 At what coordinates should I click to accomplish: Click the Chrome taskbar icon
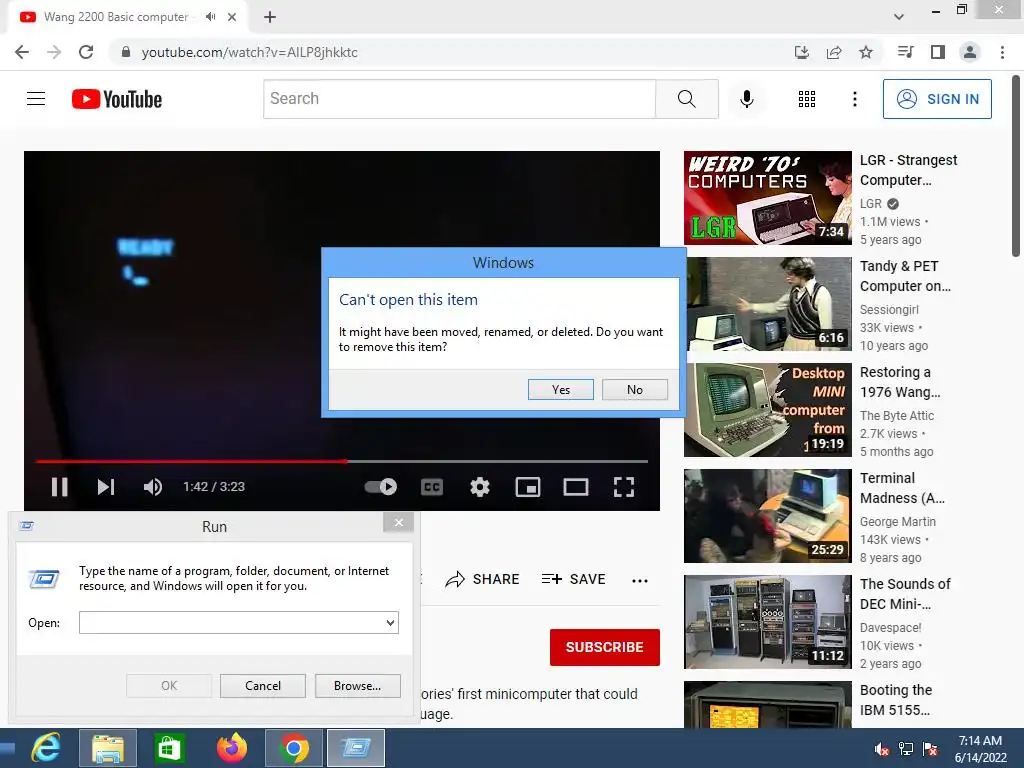point(294,748)
